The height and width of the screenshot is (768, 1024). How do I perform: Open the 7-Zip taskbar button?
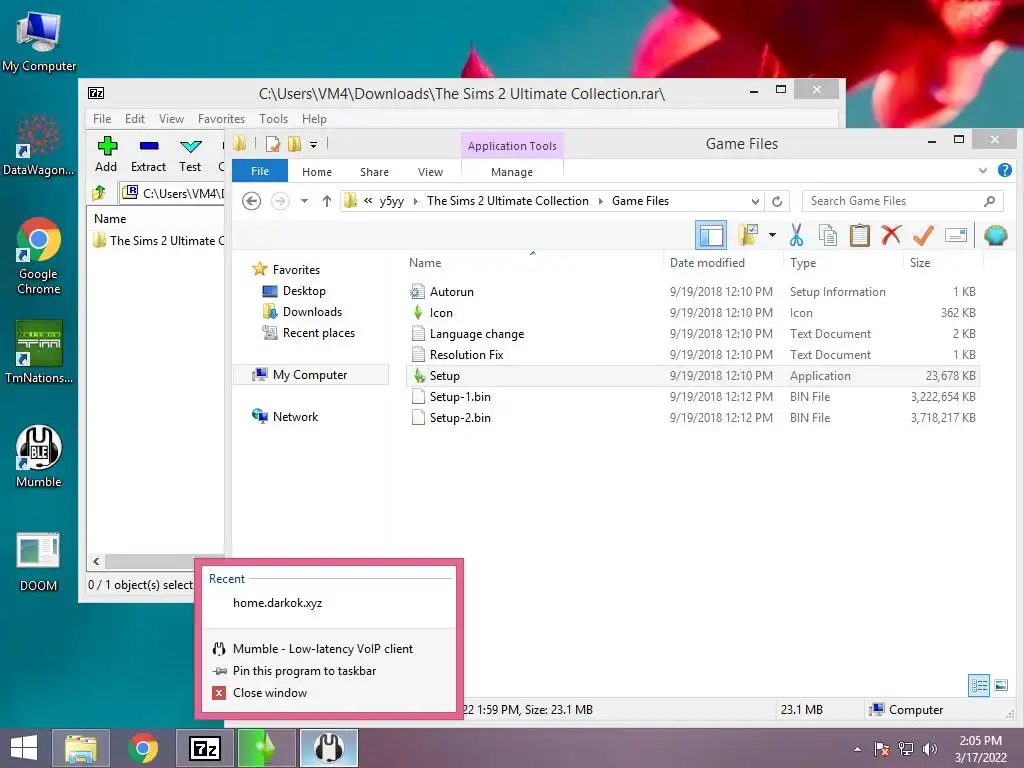click(204, 748)
